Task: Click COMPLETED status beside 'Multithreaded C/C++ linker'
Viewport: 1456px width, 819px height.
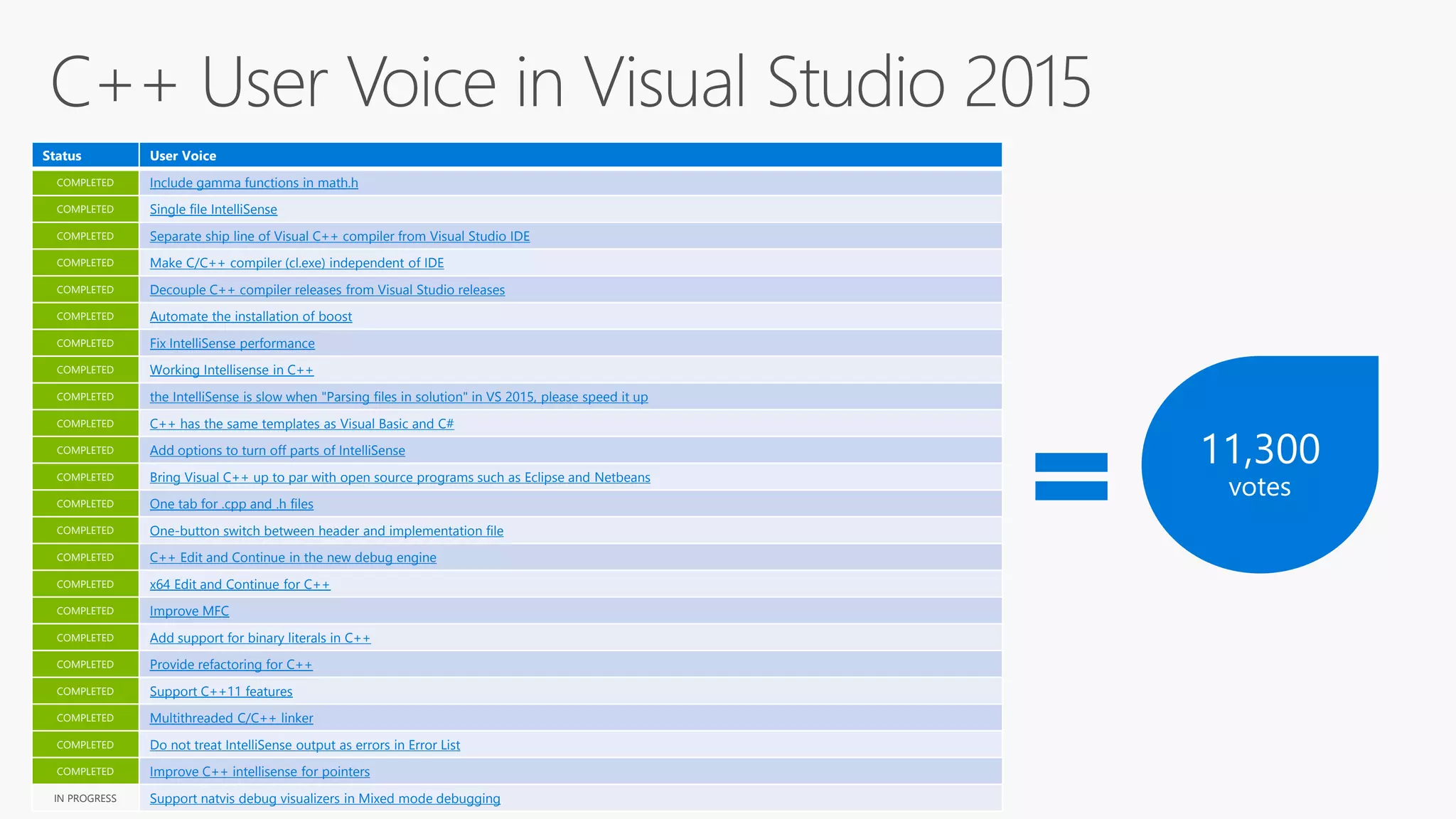Action: pos(85,718)
